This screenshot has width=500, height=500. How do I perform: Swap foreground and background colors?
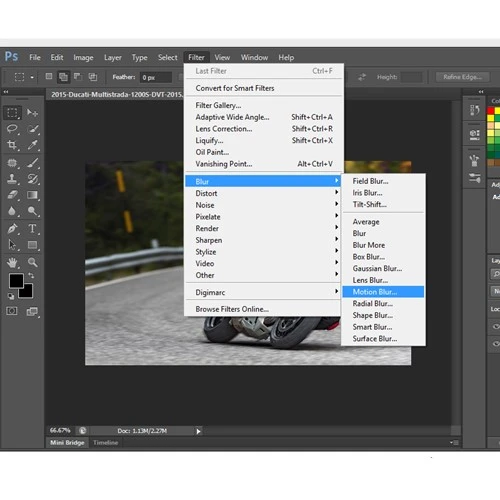click(31, 275)
